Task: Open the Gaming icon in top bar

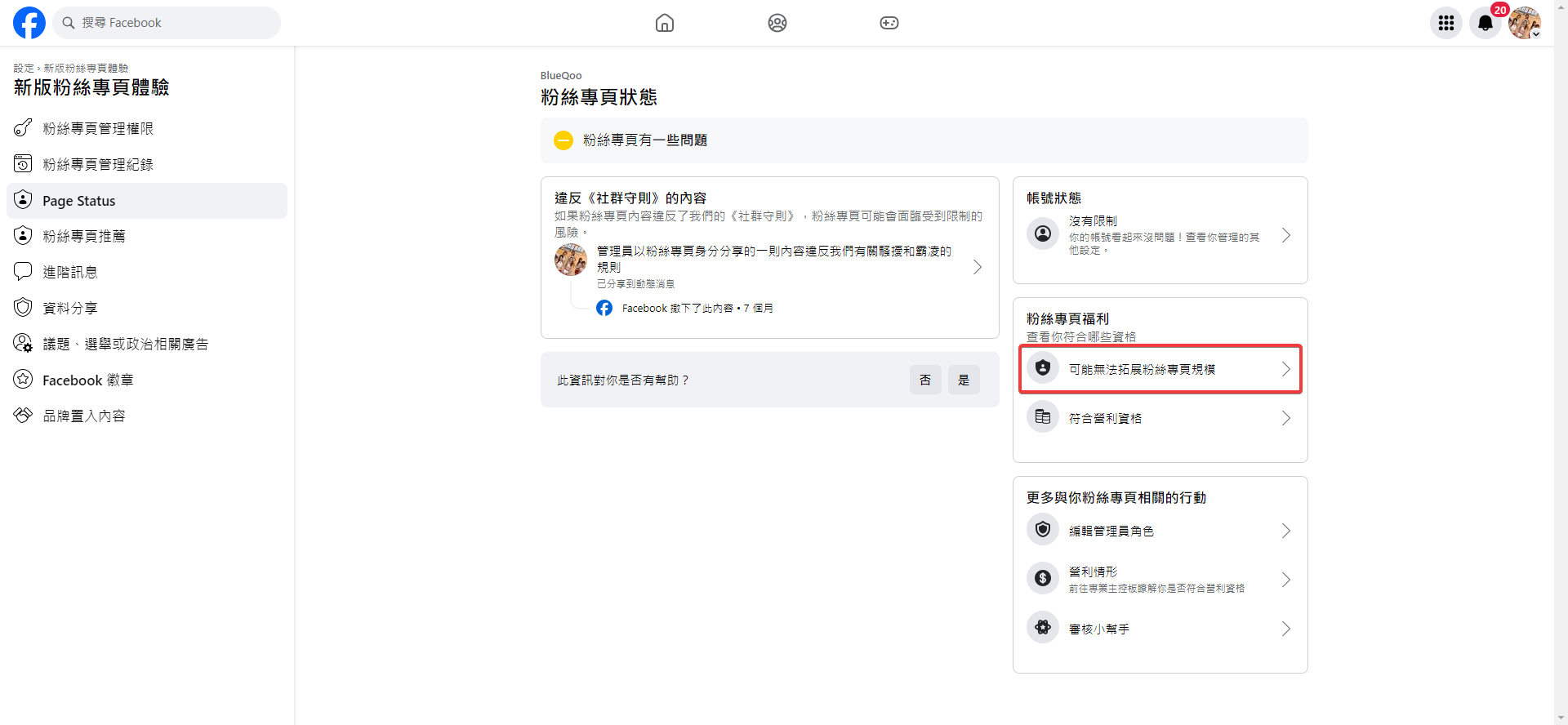Action: 889,23
